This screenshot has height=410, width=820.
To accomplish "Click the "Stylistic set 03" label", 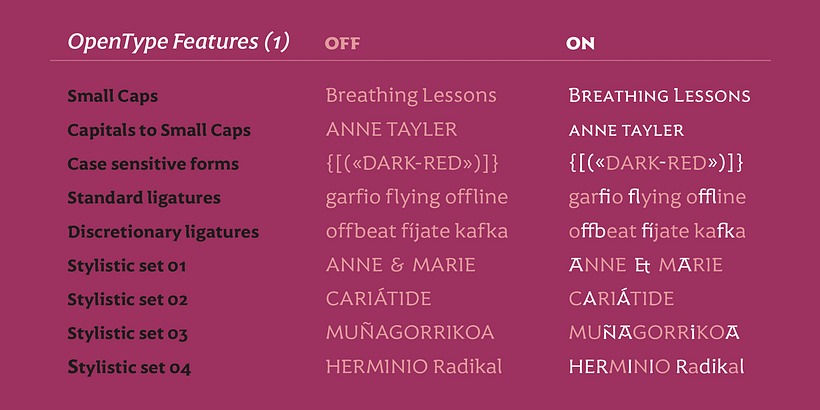I will 128,333.
